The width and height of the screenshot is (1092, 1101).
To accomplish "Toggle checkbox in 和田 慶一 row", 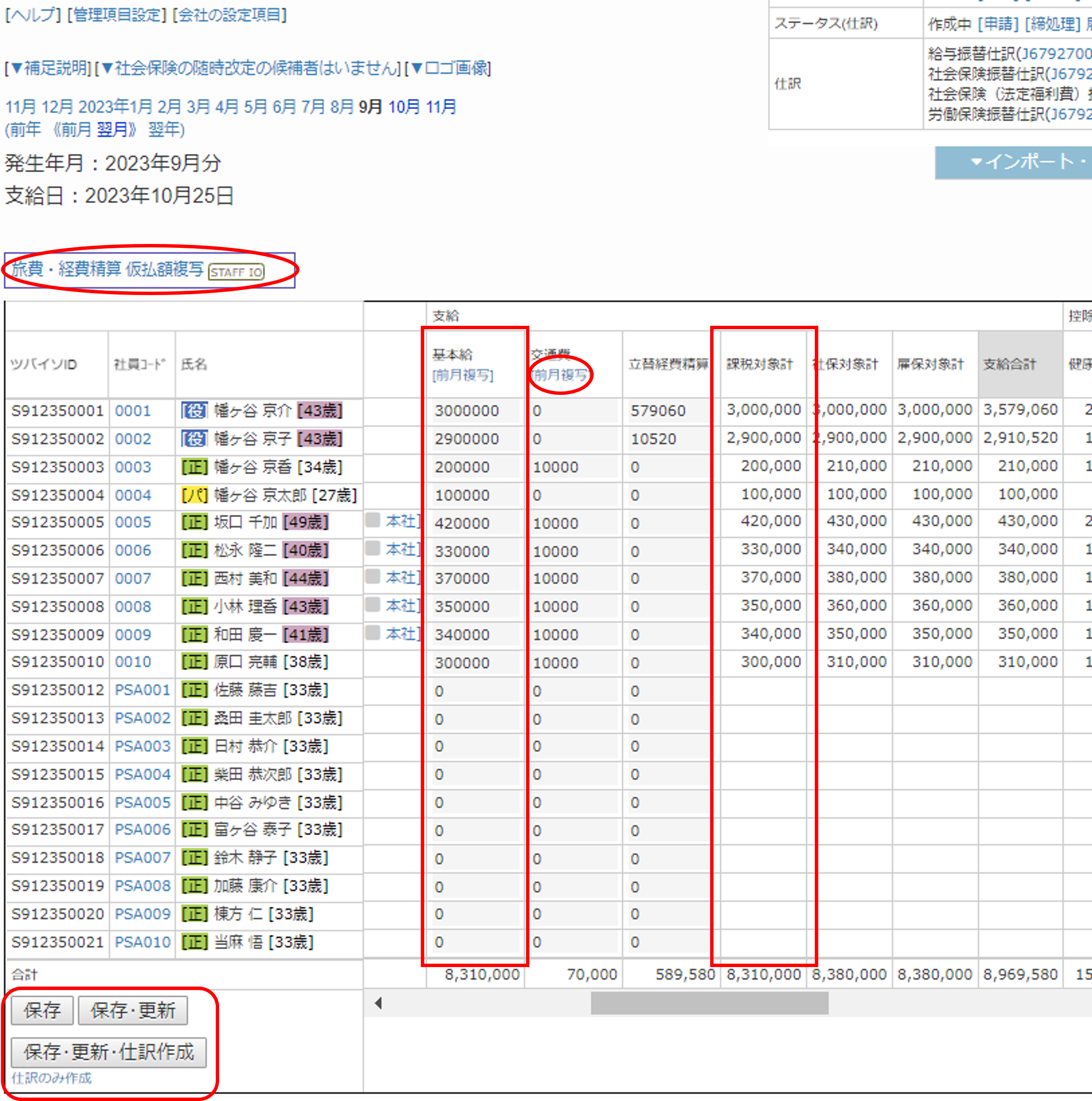I will (x=373, y=633).
